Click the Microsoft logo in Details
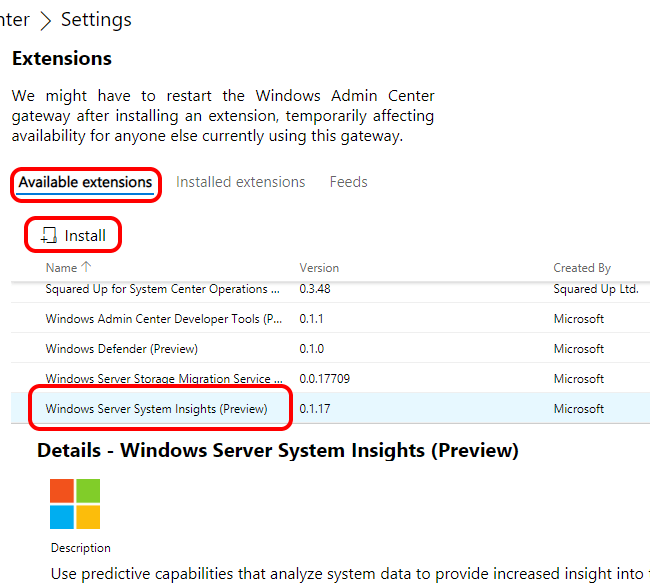 click(75, 504)
